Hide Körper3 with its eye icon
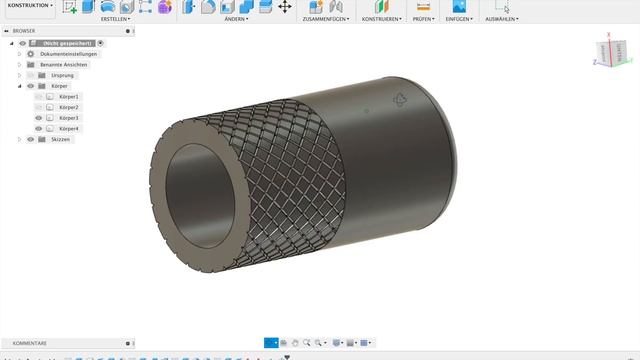The image size is (640, 360). coord(38,118)
